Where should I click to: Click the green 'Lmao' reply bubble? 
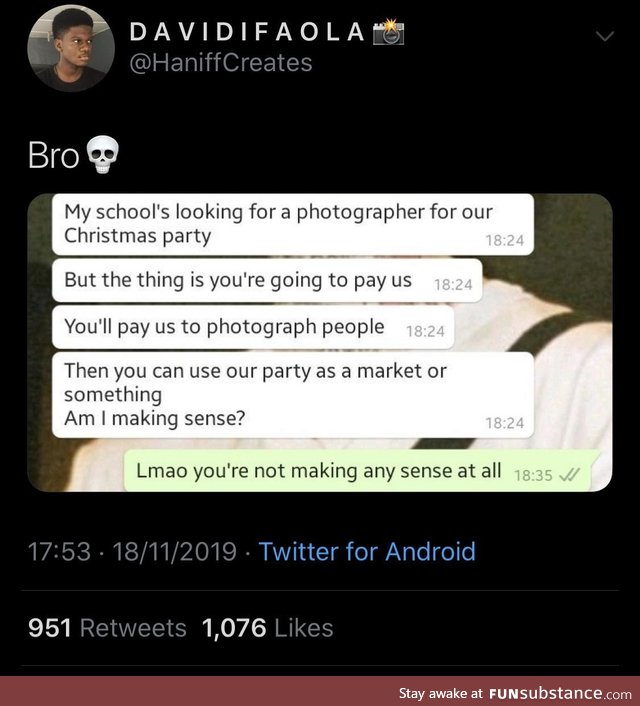[x=356, y=471]
